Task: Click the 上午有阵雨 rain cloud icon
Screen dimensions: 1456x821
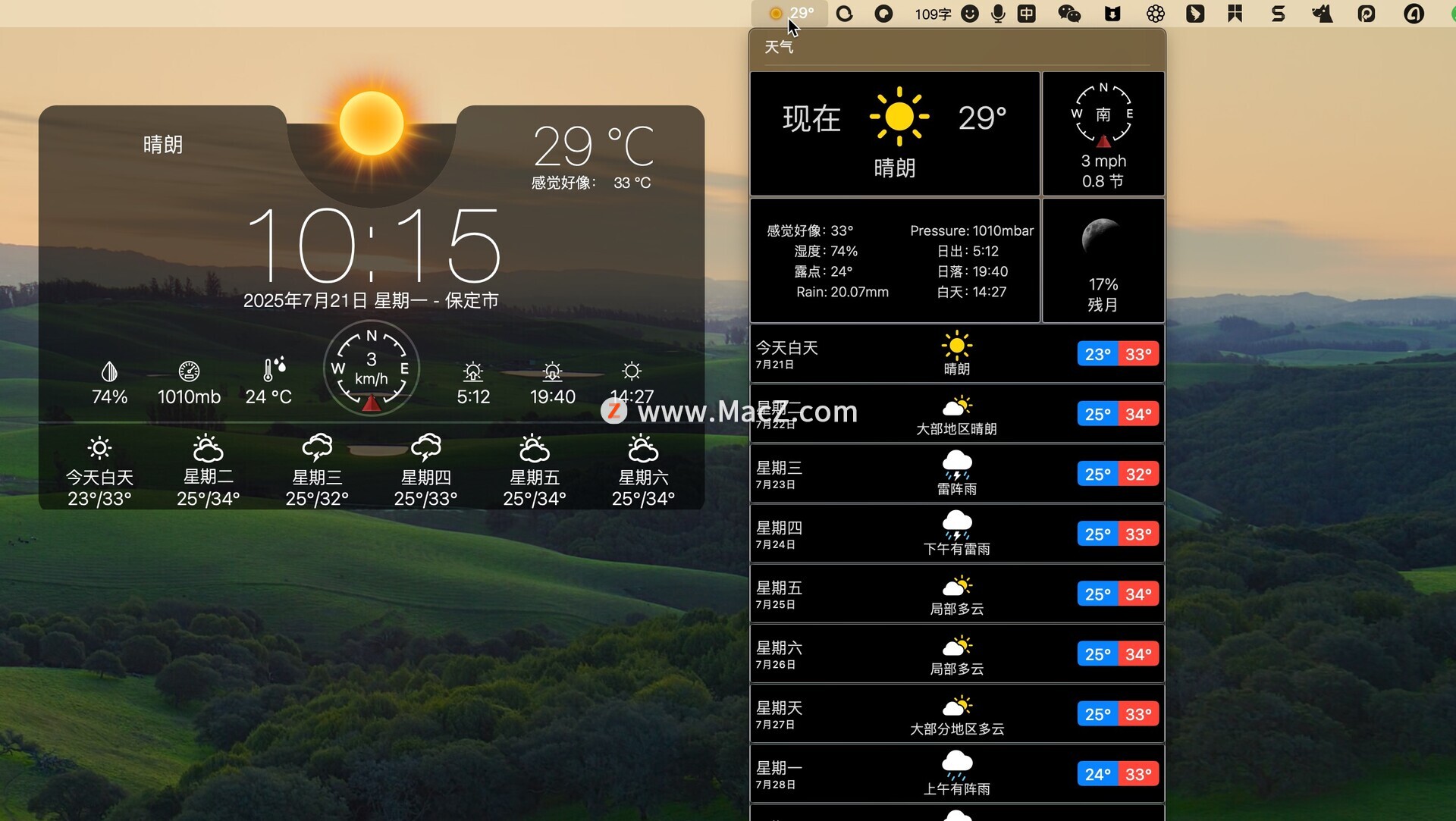Action: (x=957, y=764)
